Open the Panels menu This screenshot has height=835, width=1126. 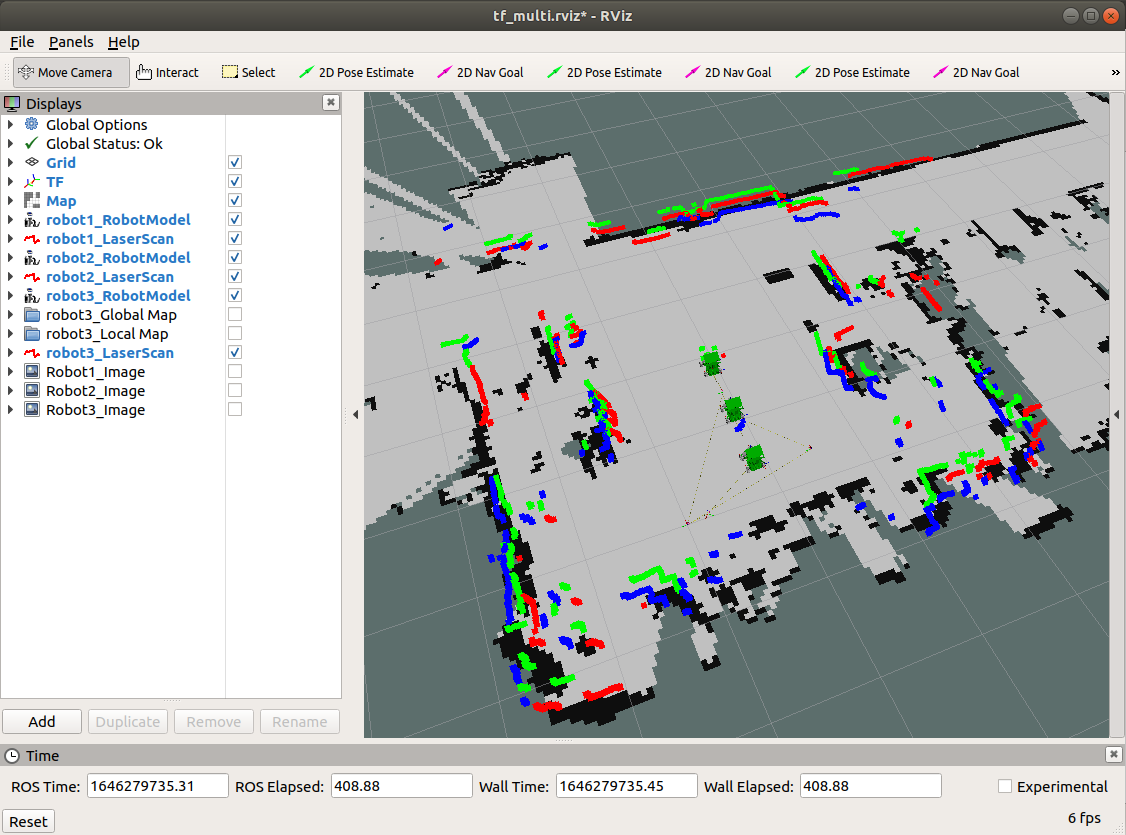71,42
